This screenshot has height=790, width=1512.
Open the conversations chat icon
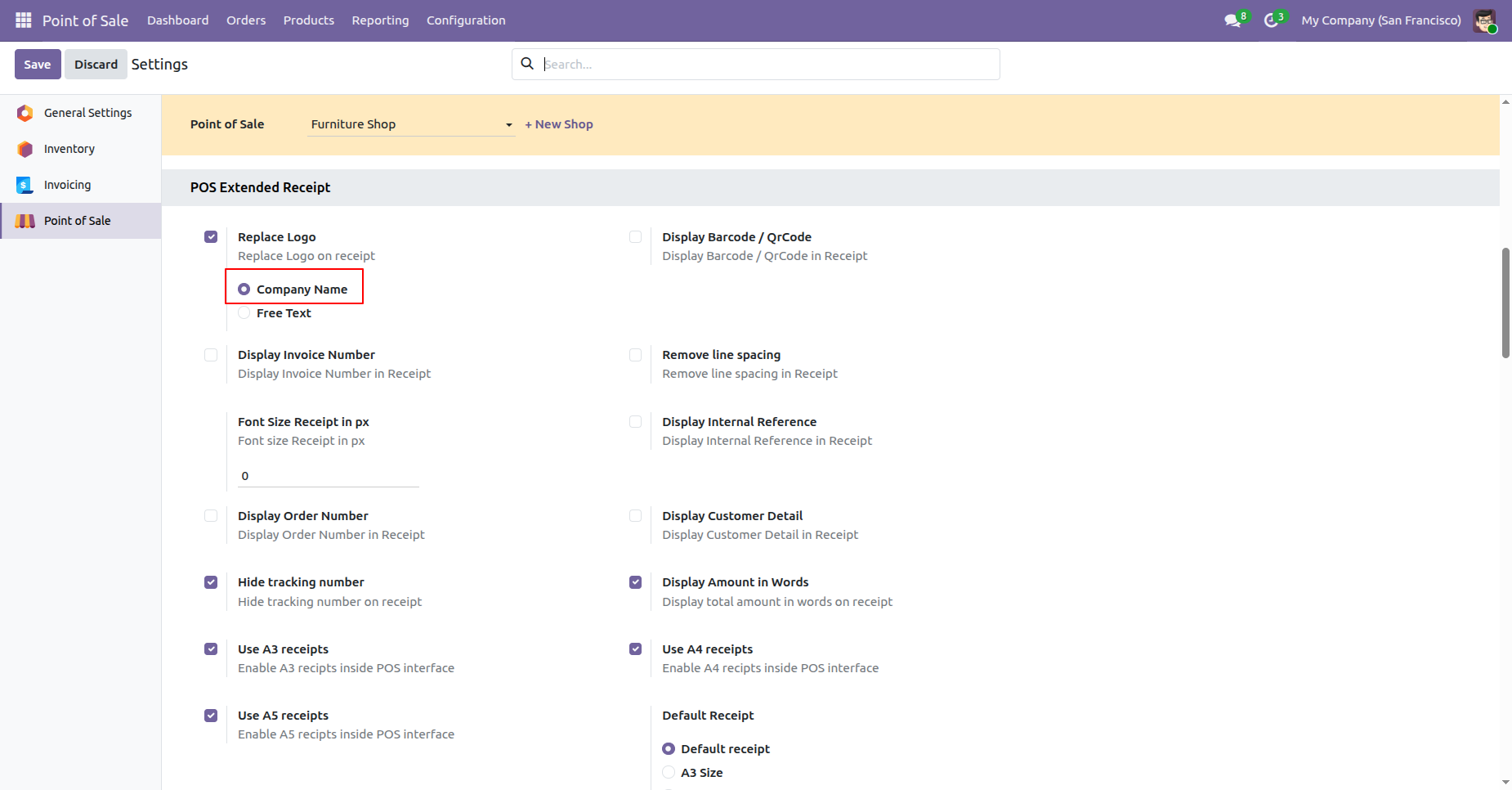1232,20
